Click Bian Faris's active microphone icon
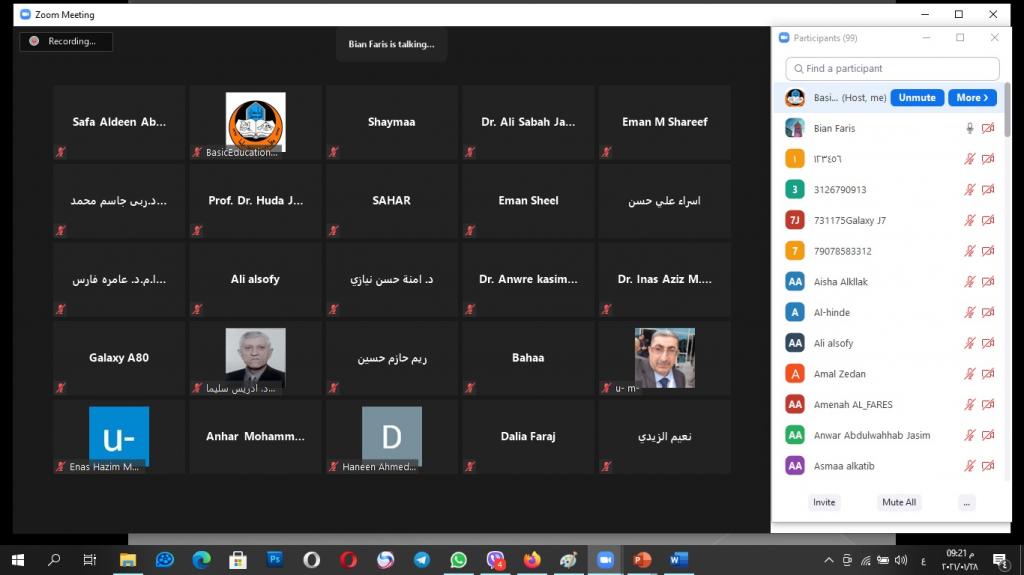This screenshot has width=1024, height=575. [x=968, y=128]
